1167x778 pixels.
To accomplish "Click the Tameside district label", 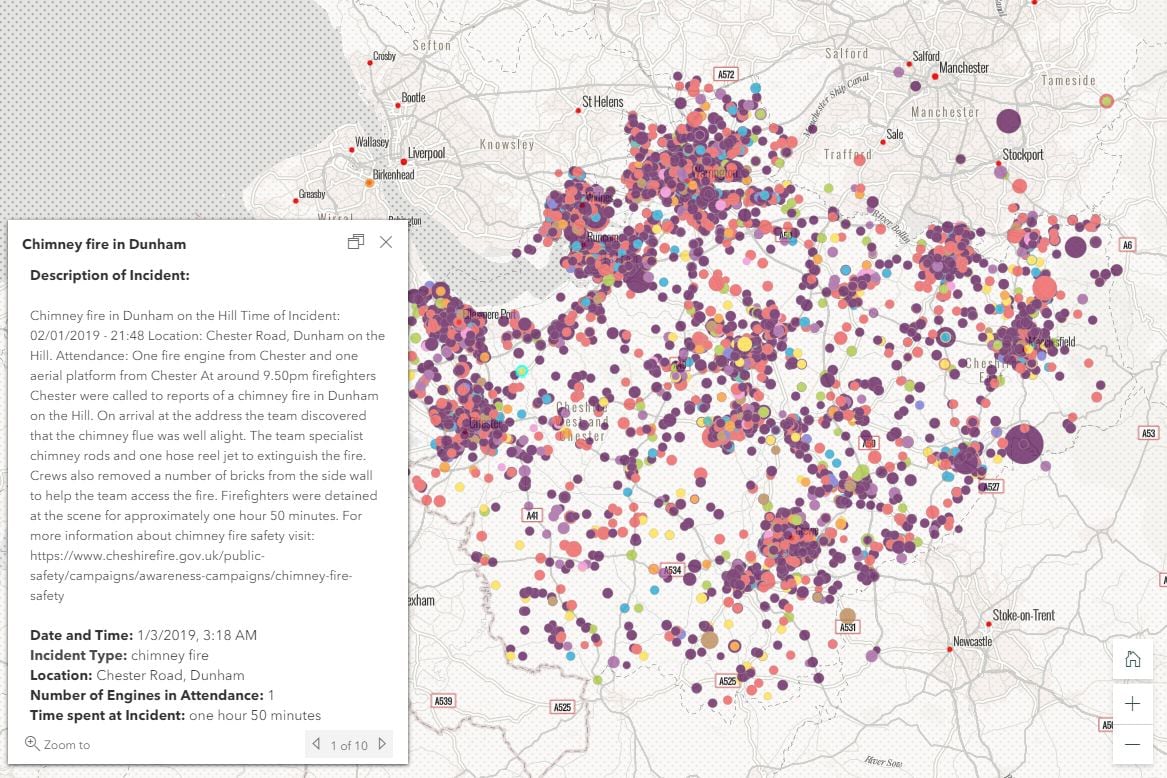I will 1068,80.
